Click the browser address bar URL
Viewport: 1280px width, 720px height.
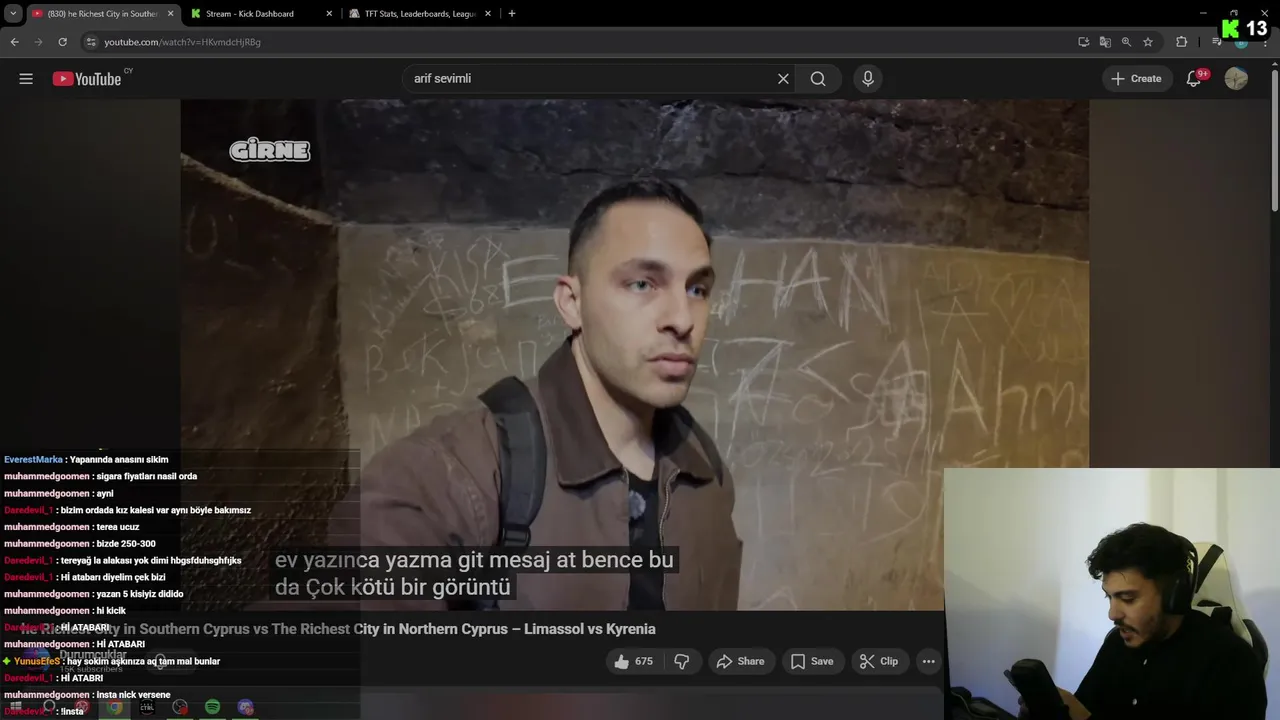182,42
